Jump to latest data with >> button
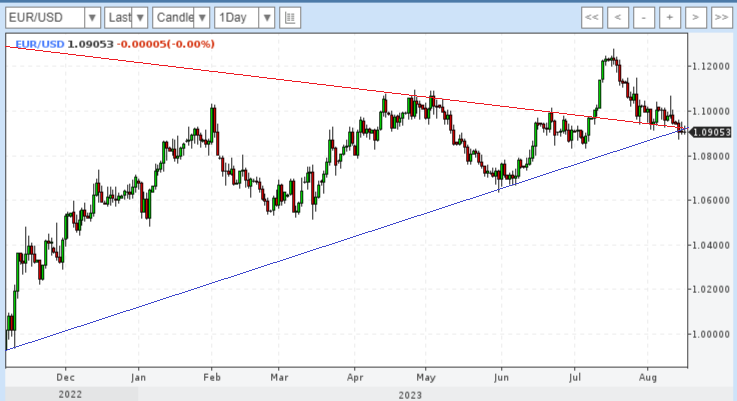The width and height of the screenshot is (737, 401). (x=721, y=18)
